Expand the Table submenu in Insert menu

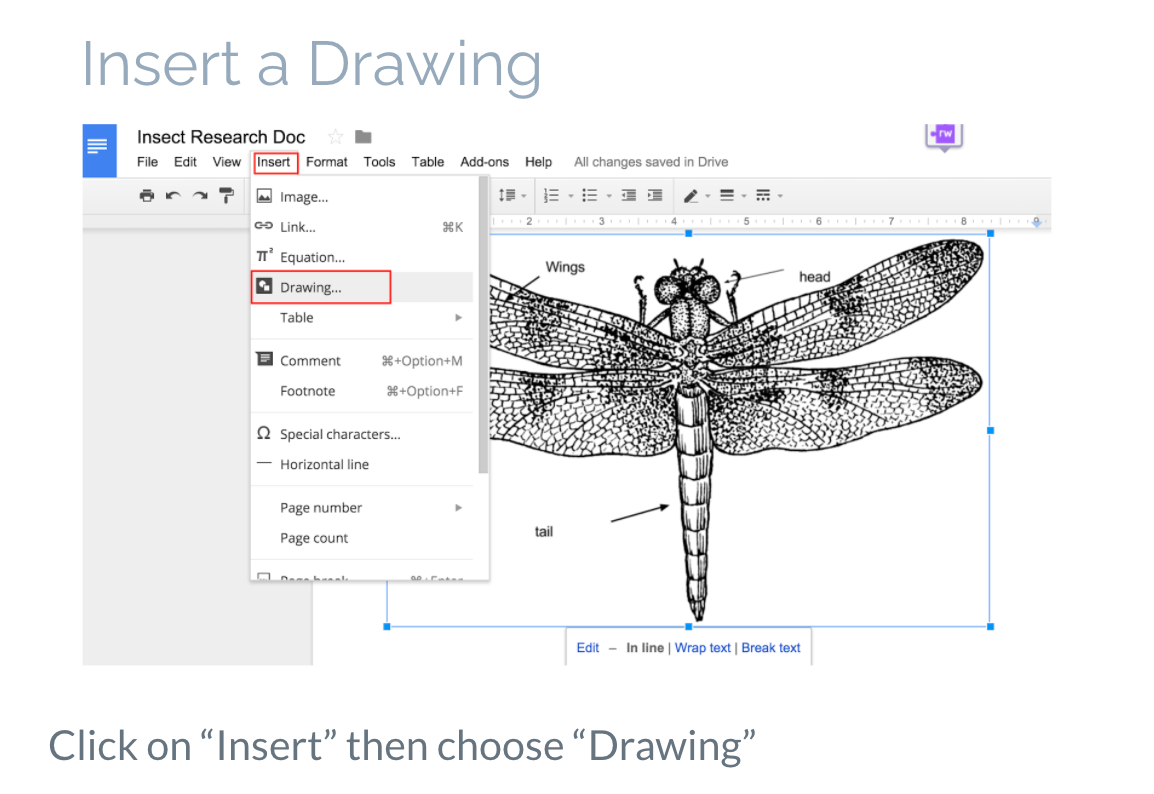297,317
